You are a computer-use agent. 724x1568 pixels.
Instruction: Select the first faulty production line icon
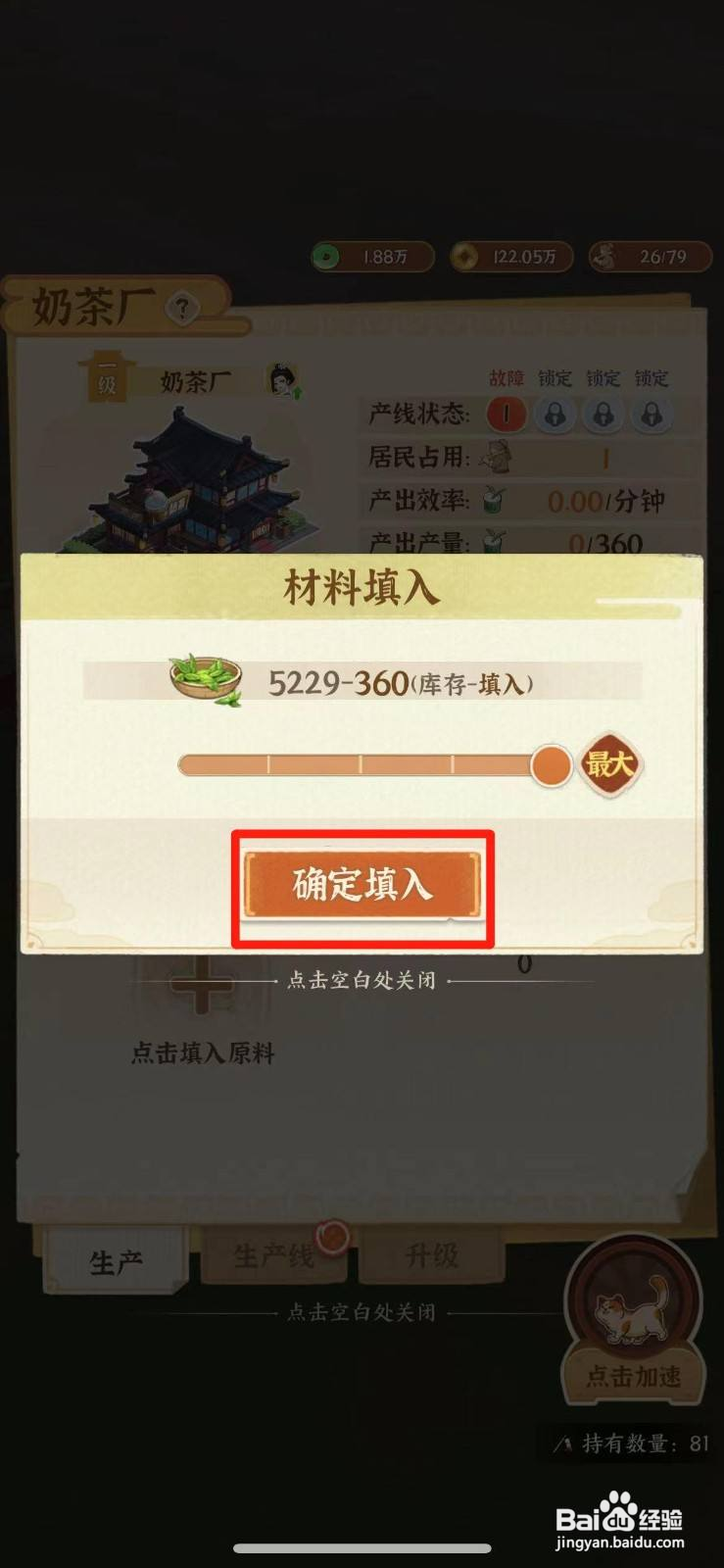click(x=507, y=415)
